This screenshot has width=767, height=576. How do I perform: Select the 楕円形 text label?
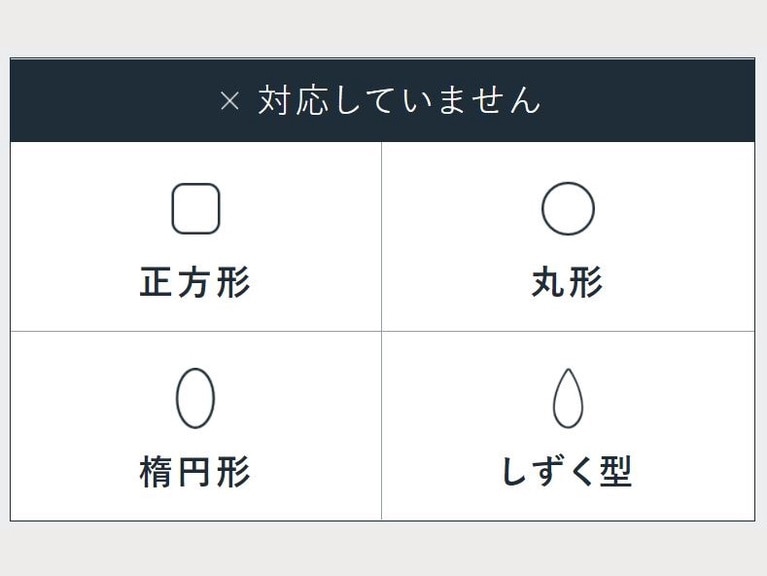coord(195,472)
